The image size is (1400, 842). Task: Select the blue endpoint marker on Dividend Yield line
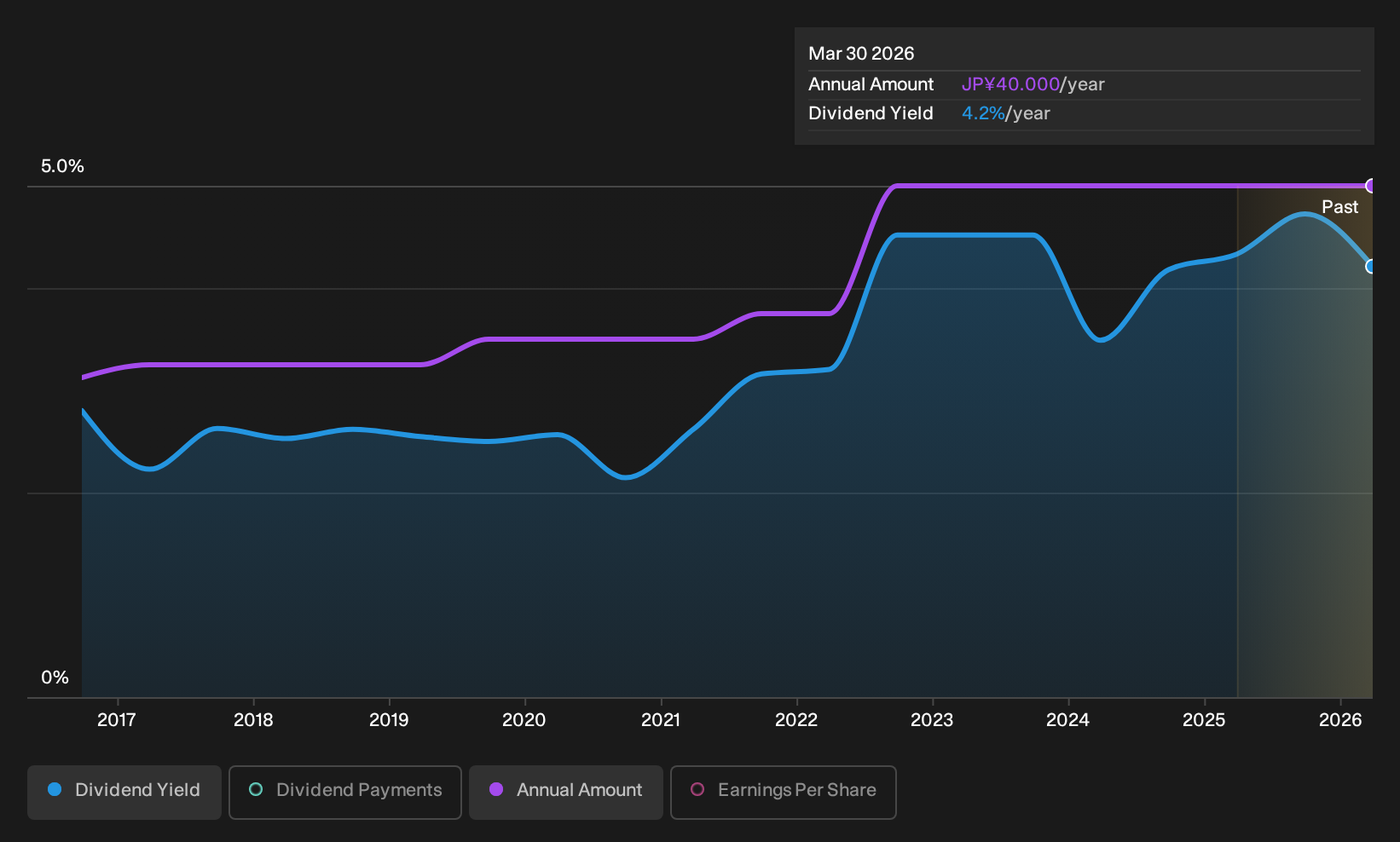coord(1371,267)
